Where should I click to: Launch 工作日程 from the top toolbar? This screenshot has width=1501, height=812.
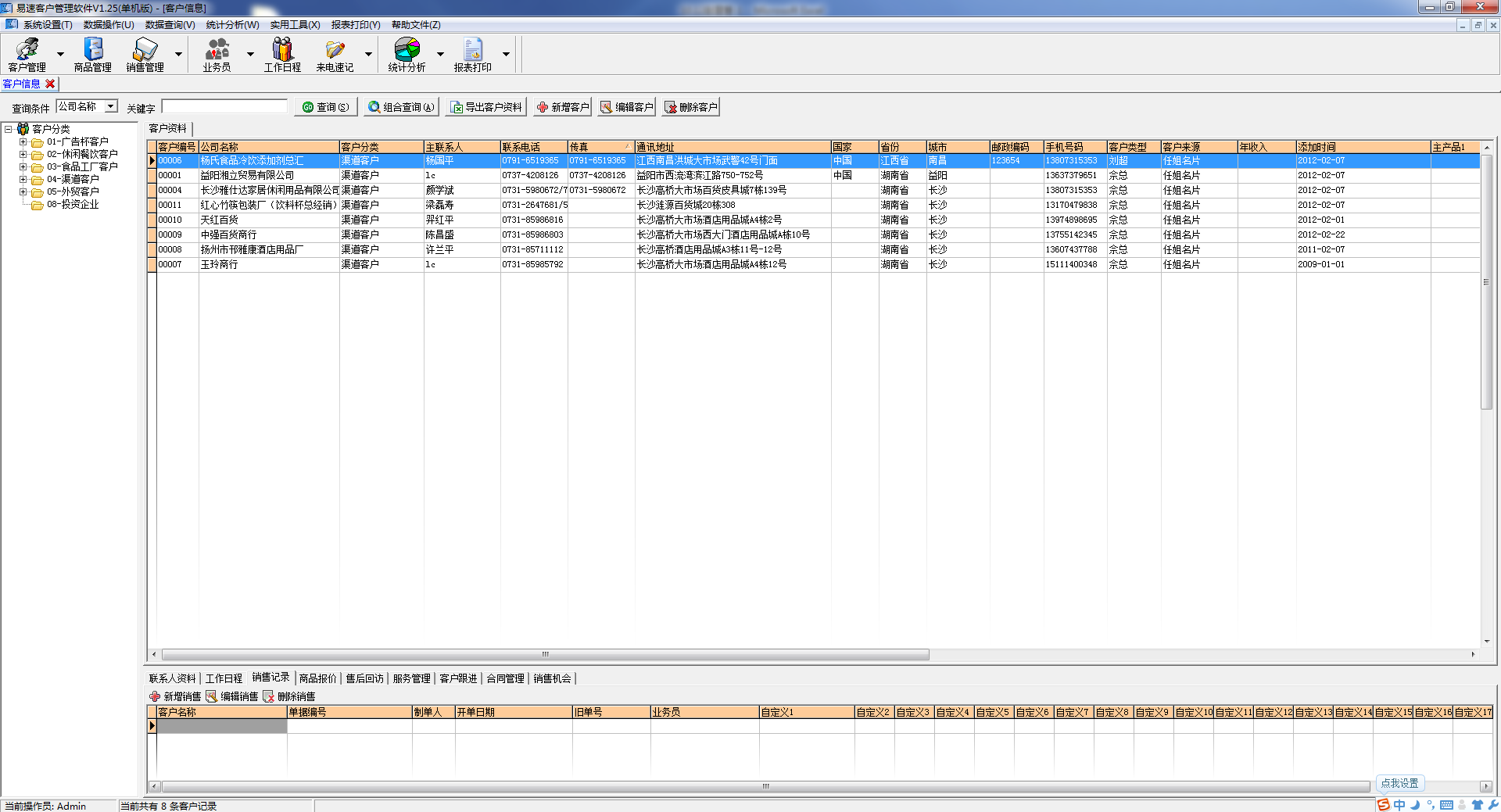click(x=282, y=55)
